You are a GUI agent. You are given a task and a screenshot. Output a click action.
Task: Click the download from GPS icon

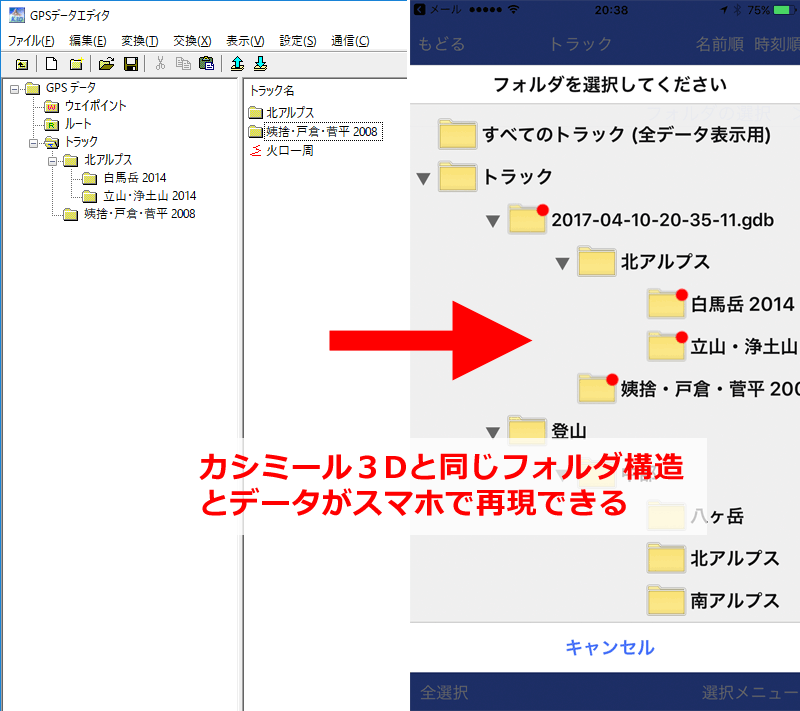(x=260, y=64)
